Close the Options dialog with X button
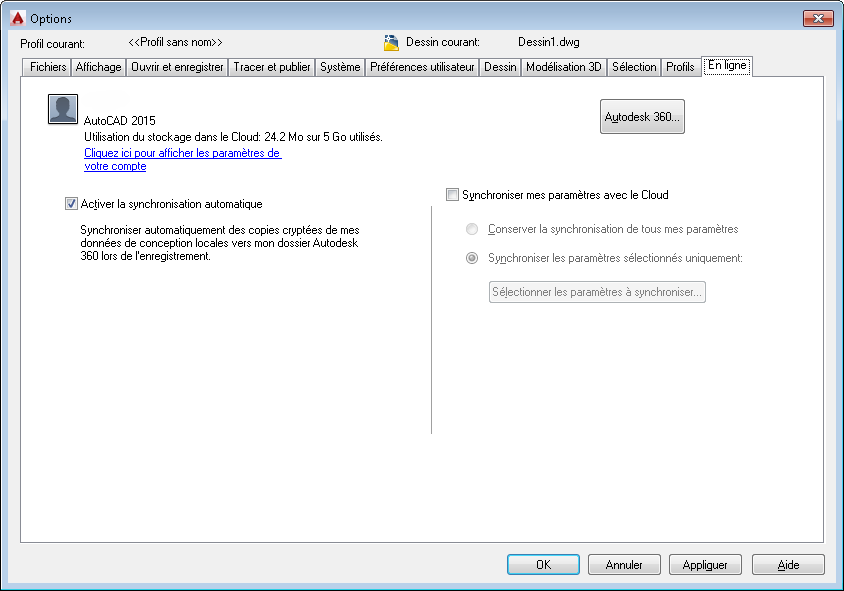Viewport: 844px width, 591px height. click(818, 18)
